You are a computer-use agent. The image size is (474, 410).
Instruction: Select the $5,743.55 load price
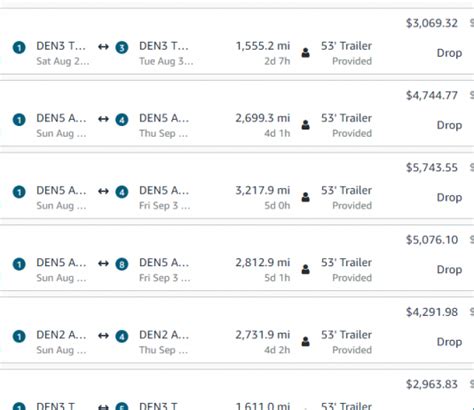coord(432,167)
